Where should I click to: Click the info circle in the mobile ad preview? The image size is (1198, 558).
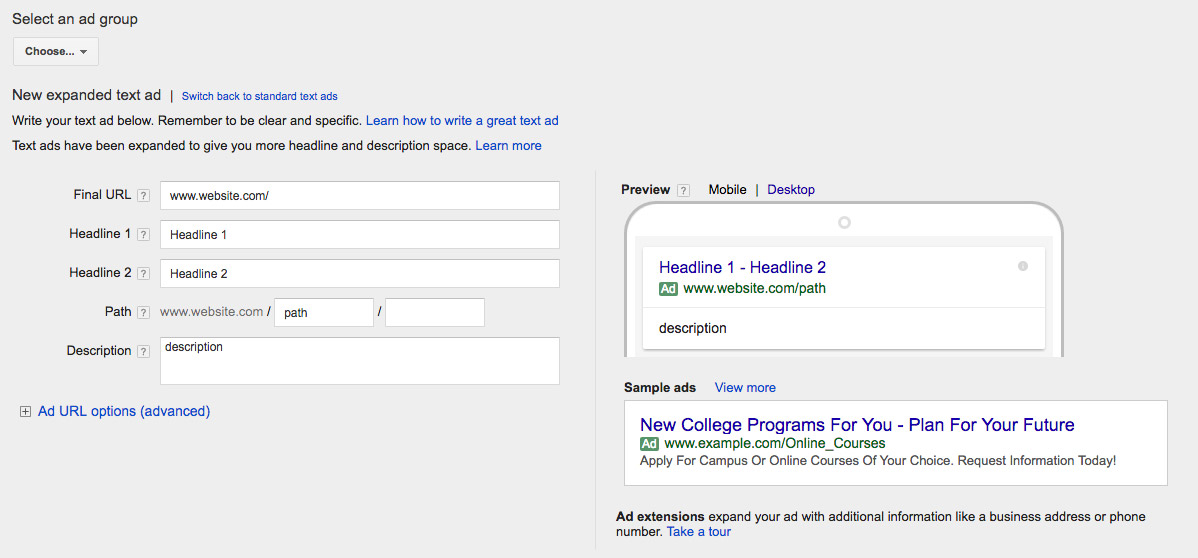click(1023, 266)
